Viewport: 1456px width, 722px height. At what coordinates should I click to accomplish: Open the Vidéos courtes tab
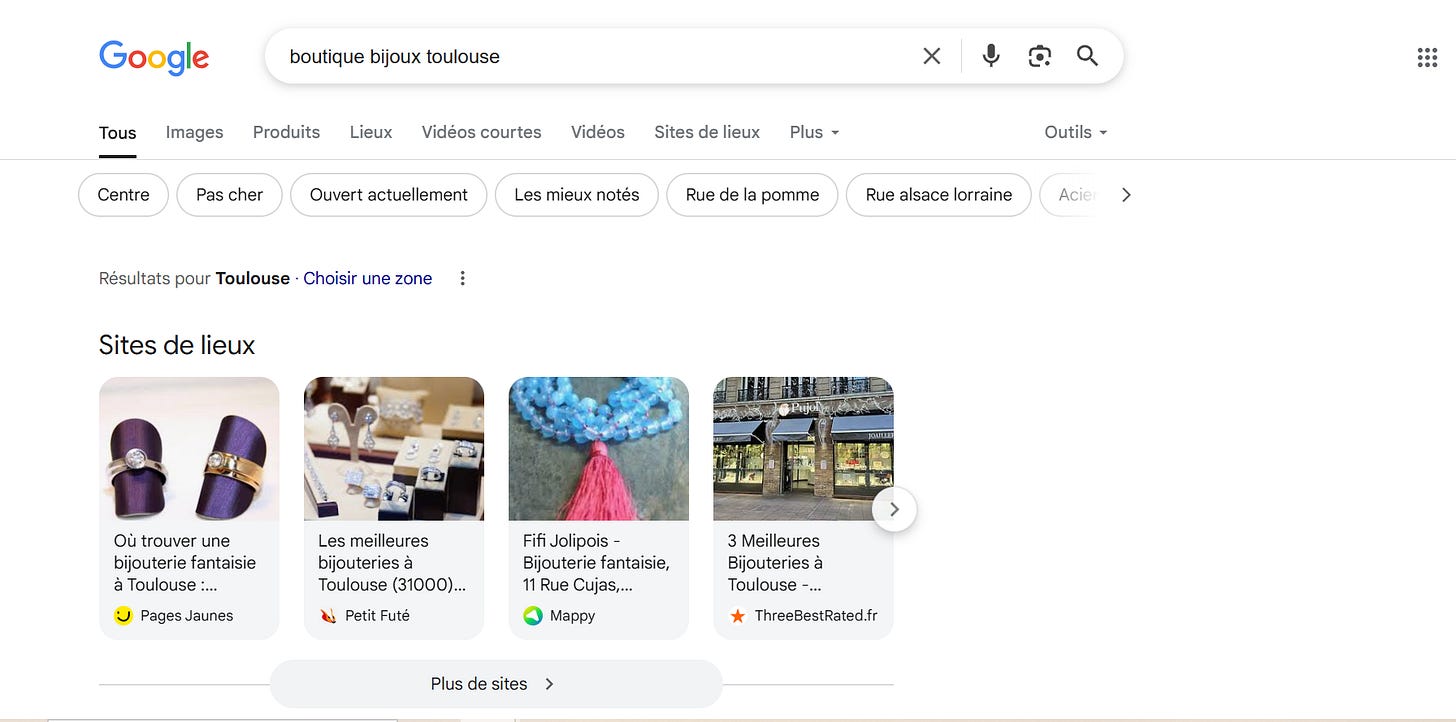pyautogui.click(x=482, y=132)
